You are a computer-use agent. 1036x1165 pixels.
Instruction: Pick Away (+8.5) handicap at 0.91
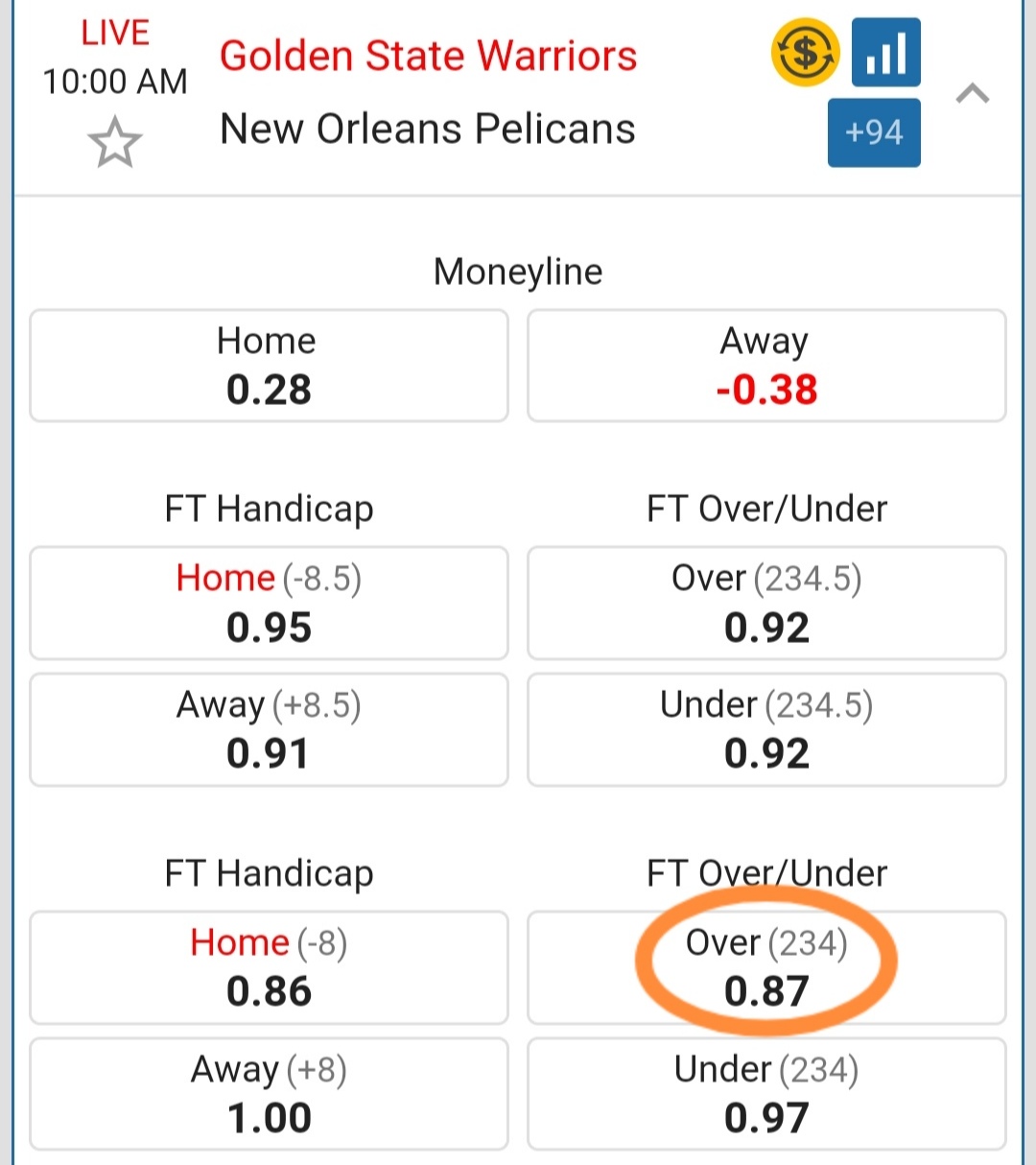[x=269, y=729]
